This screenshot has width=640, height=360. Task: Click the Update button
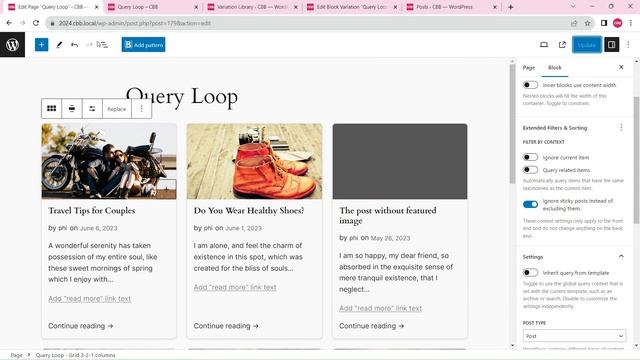coord(587,45)
